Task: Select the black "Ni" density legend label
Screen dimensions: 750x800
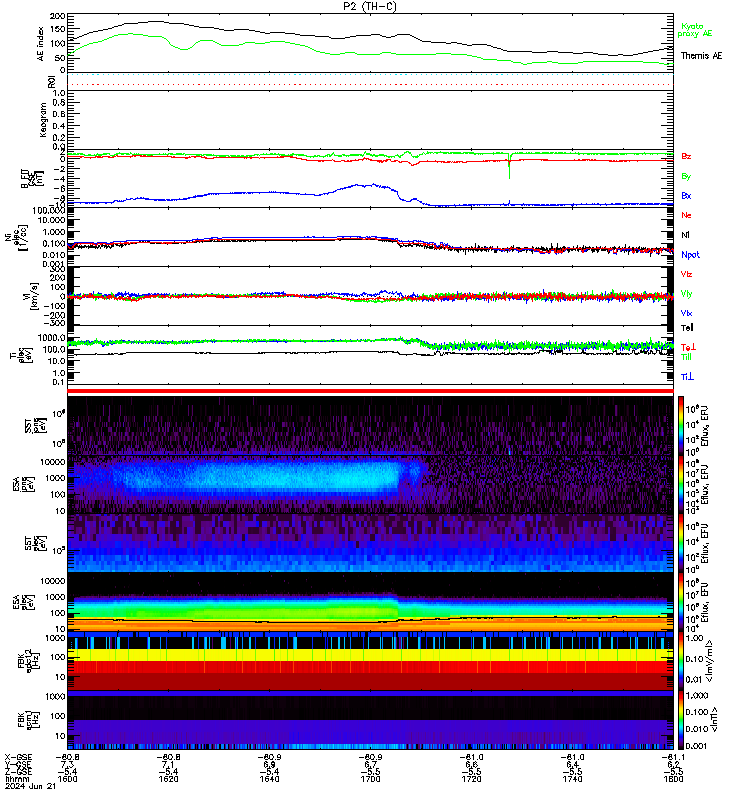Action: coord(685,235)
